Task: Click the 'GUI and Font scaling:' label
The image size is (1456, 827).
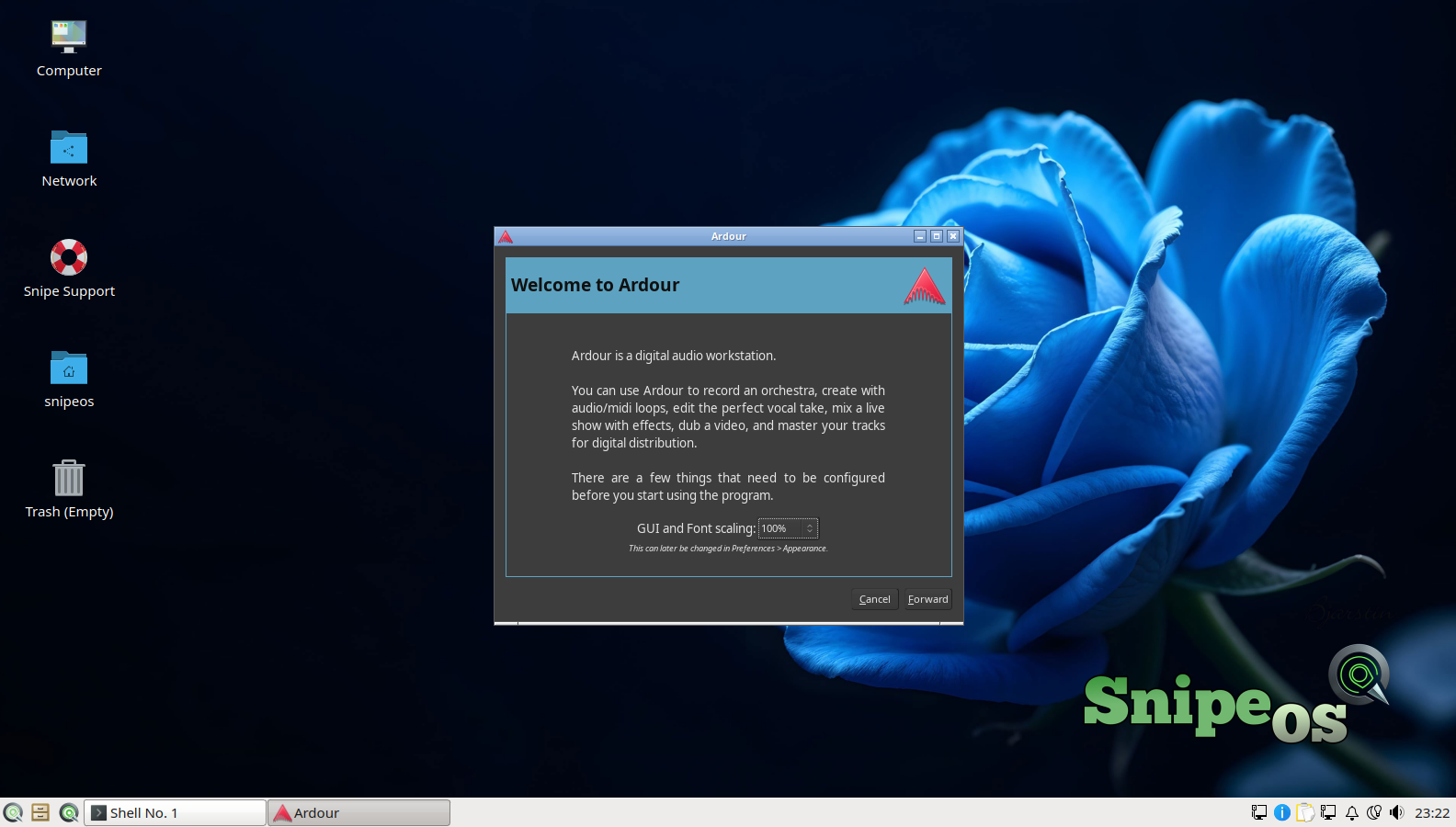Action: (696, 528)
